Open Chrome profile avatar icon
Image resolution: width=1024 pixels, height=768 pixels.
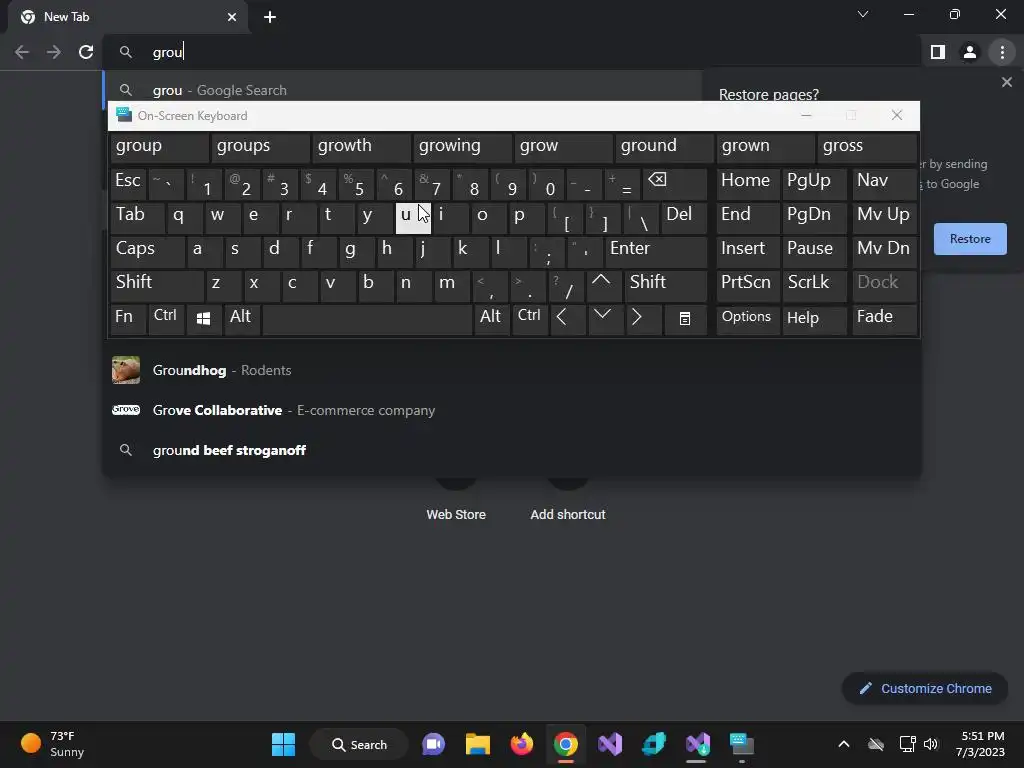coord(970,52)
